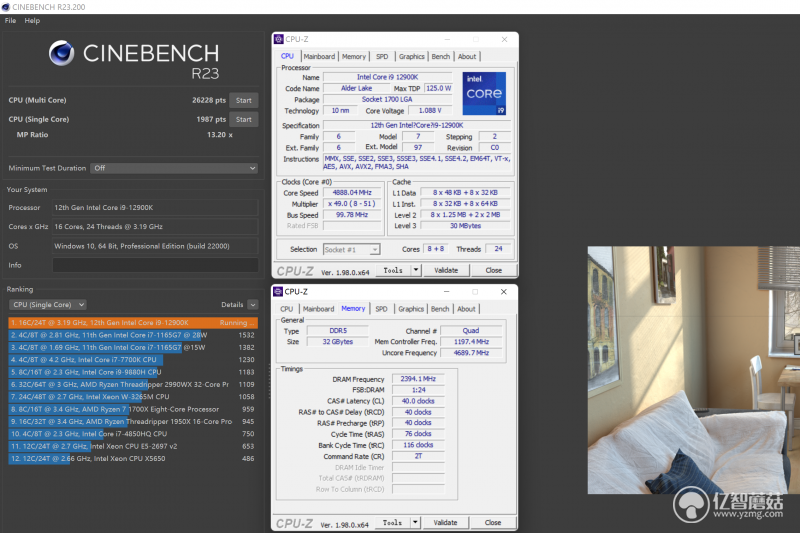Select CPU tab in upper CPU-Z window
The width and height of the screenshot is (800, 533).
[287, 56]
